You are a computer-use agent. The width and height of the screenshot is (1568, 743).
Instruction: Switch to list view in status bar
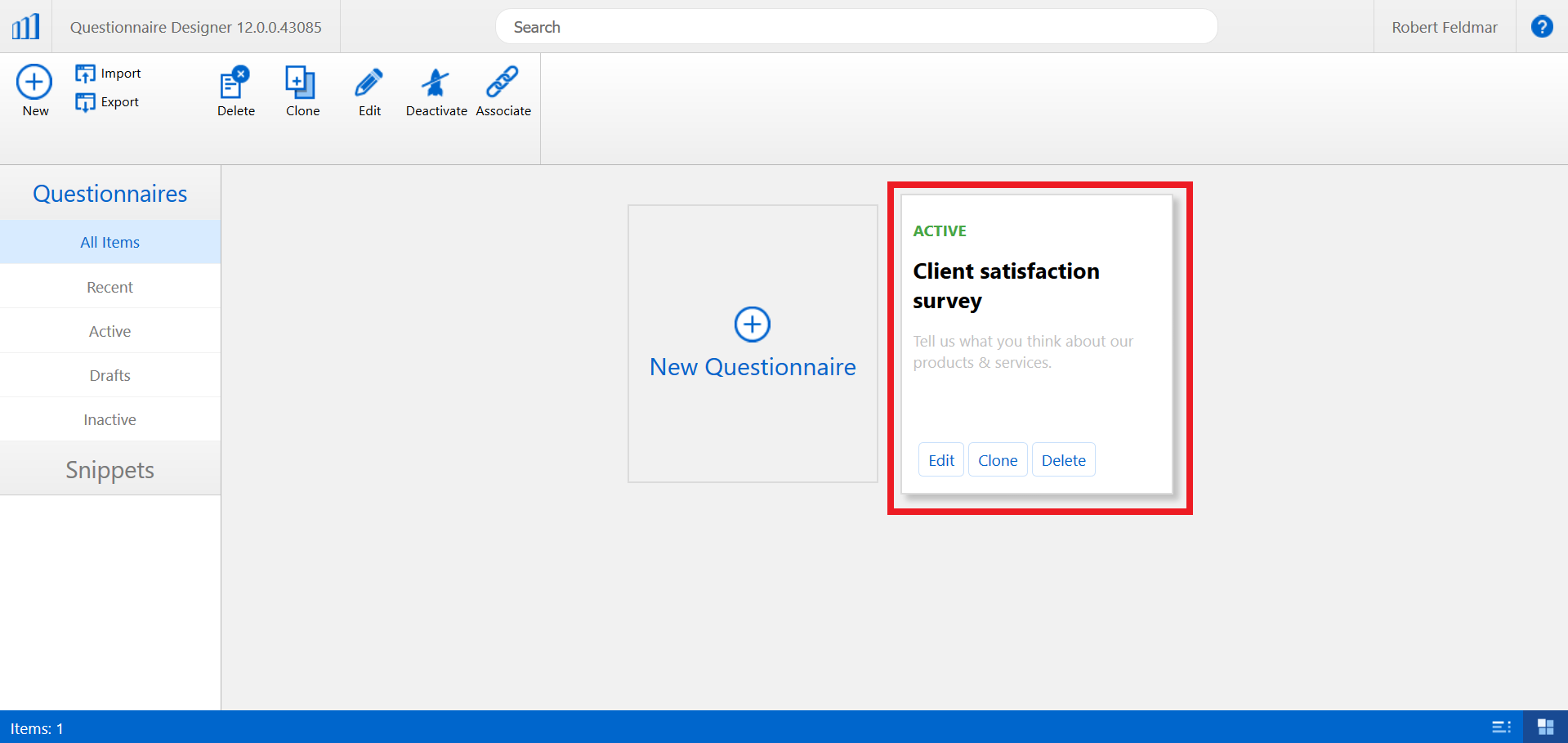tap(1501, 727)
